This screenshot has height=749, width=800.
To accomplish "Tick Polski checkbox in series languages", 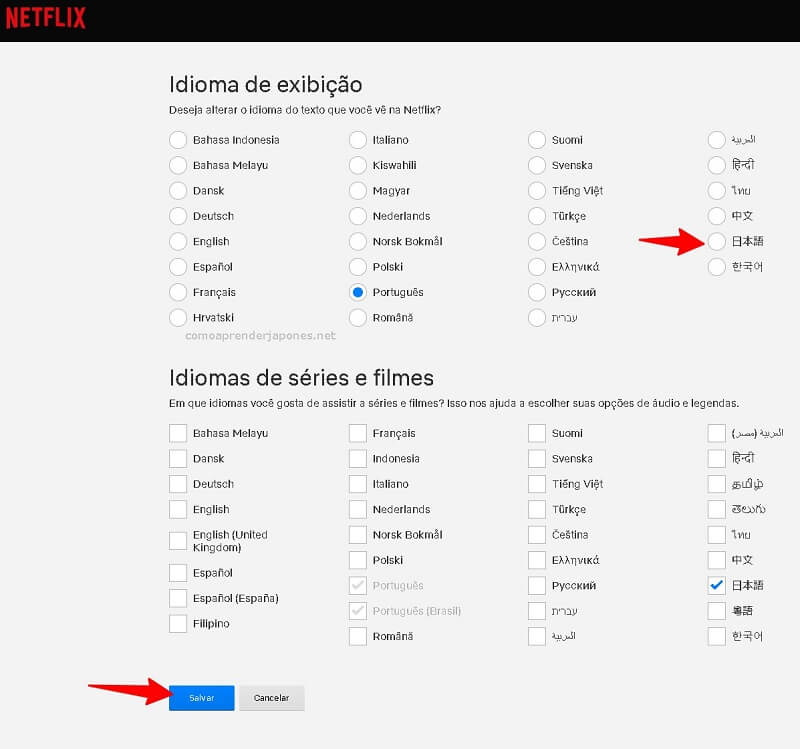I will [x=358, y=560].
